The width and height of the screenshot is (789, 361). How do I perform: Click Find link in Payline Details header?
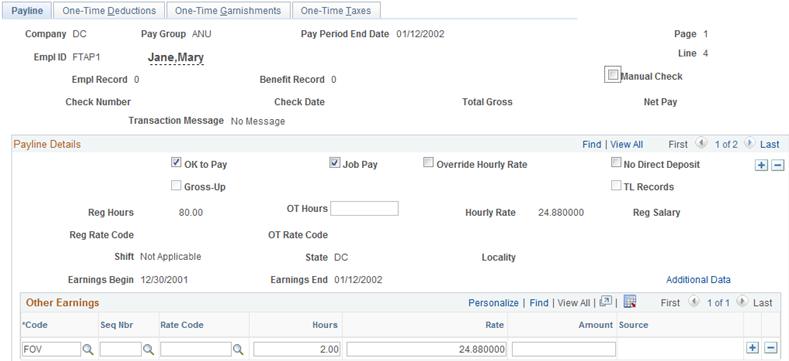[x=592, y=145]
